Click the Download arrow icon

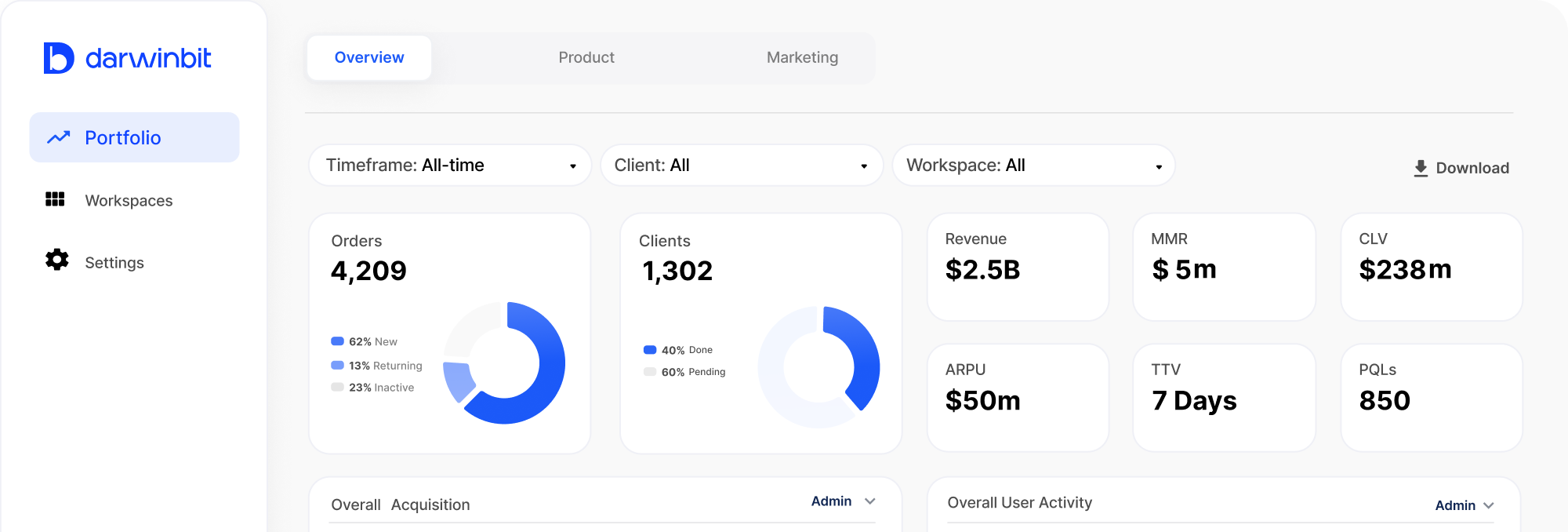[x=1421, y=168]
